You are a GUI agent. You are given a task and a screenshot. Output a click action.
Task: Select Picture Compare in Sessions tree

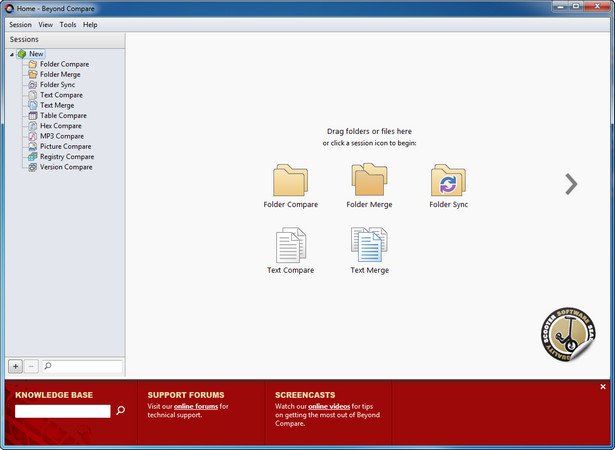point(66,146)
